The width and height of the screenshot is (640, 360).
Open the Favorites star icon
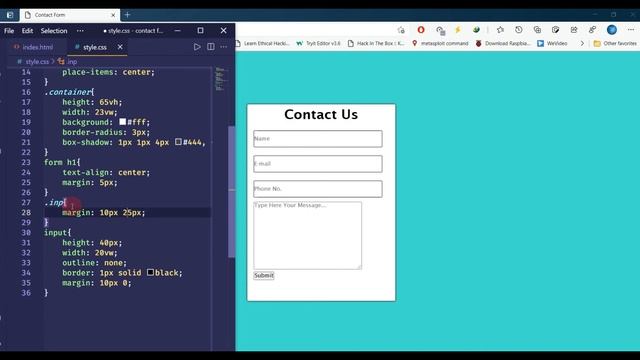[x=500, y=30]
